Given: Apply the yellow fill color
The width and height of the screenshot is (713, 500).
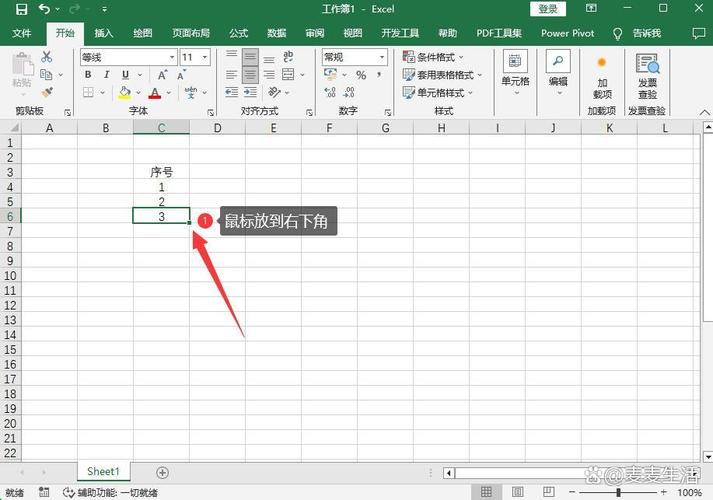Looking at the screenshot, I should [125, 93].
